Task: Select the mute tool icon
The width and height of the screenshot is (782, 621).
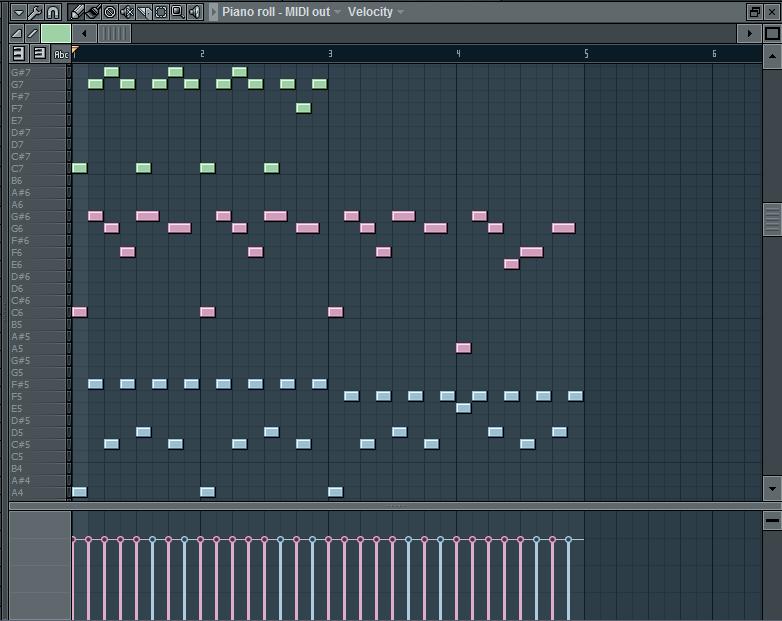Action: tap(127, 12)
